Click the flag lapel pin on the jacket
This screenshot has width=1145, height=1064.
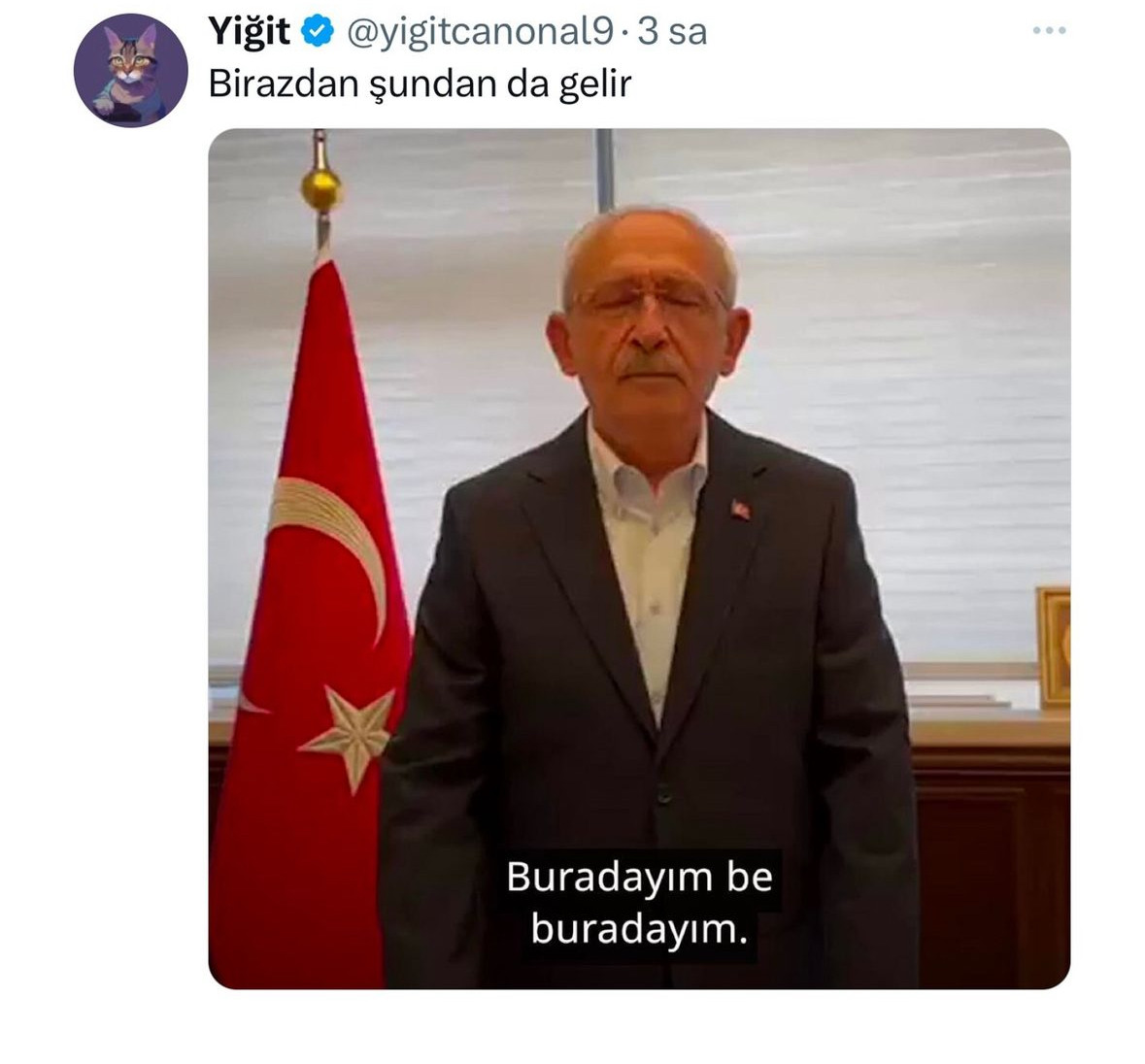tap(740, 509)
